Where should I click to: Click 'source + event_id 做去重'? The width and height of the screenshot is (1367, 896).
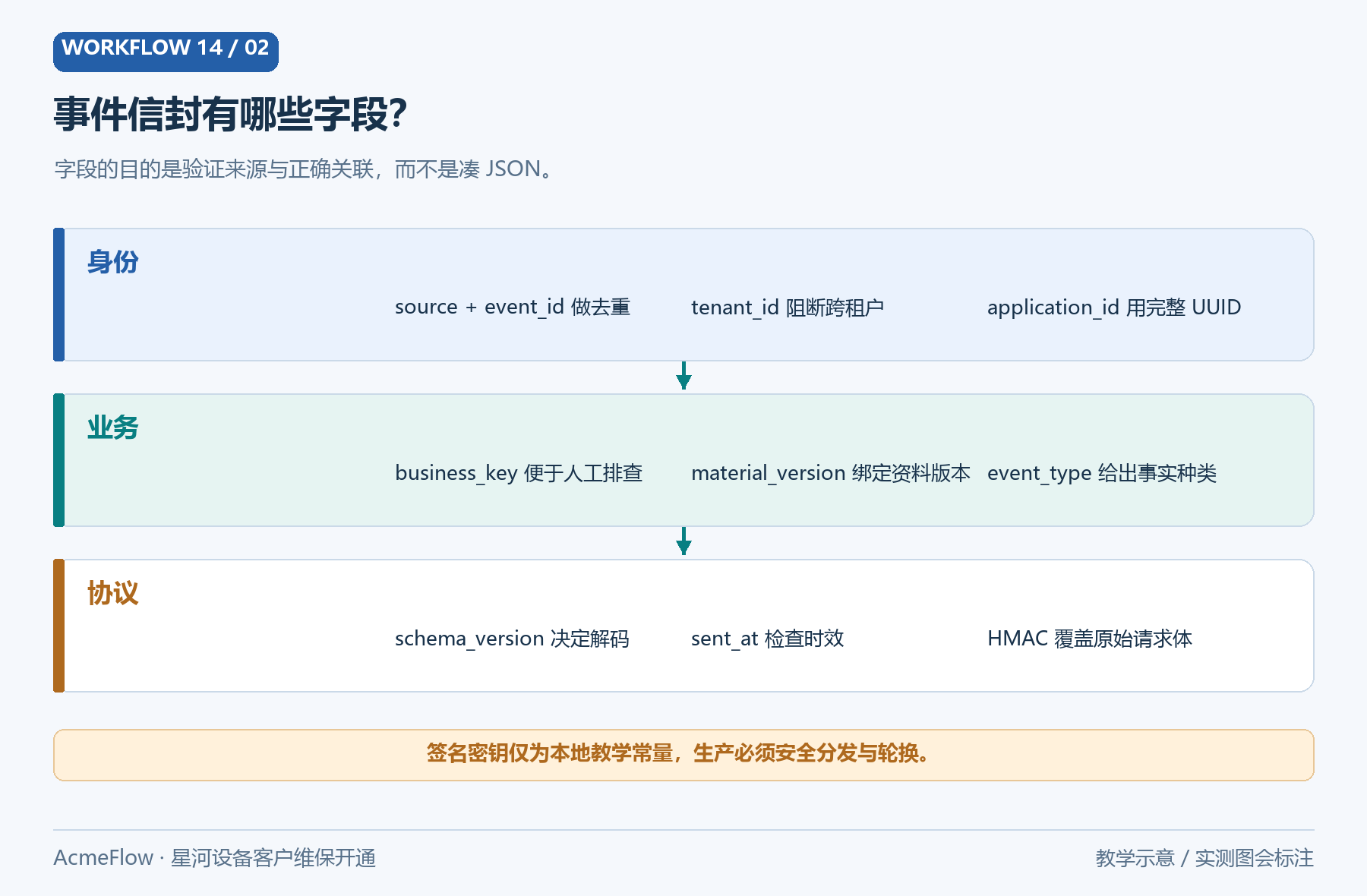pos(513,308)
